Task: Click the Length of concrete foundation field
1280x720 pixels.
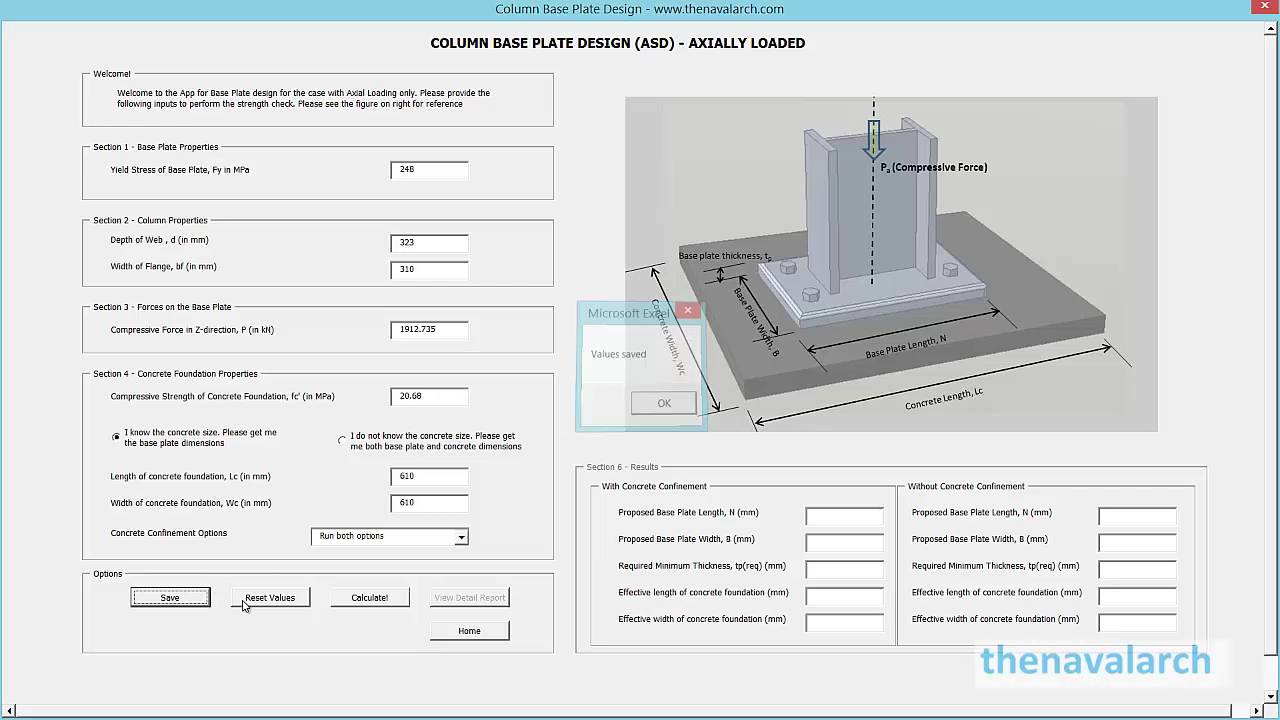Action: click(x=429, y=476)
